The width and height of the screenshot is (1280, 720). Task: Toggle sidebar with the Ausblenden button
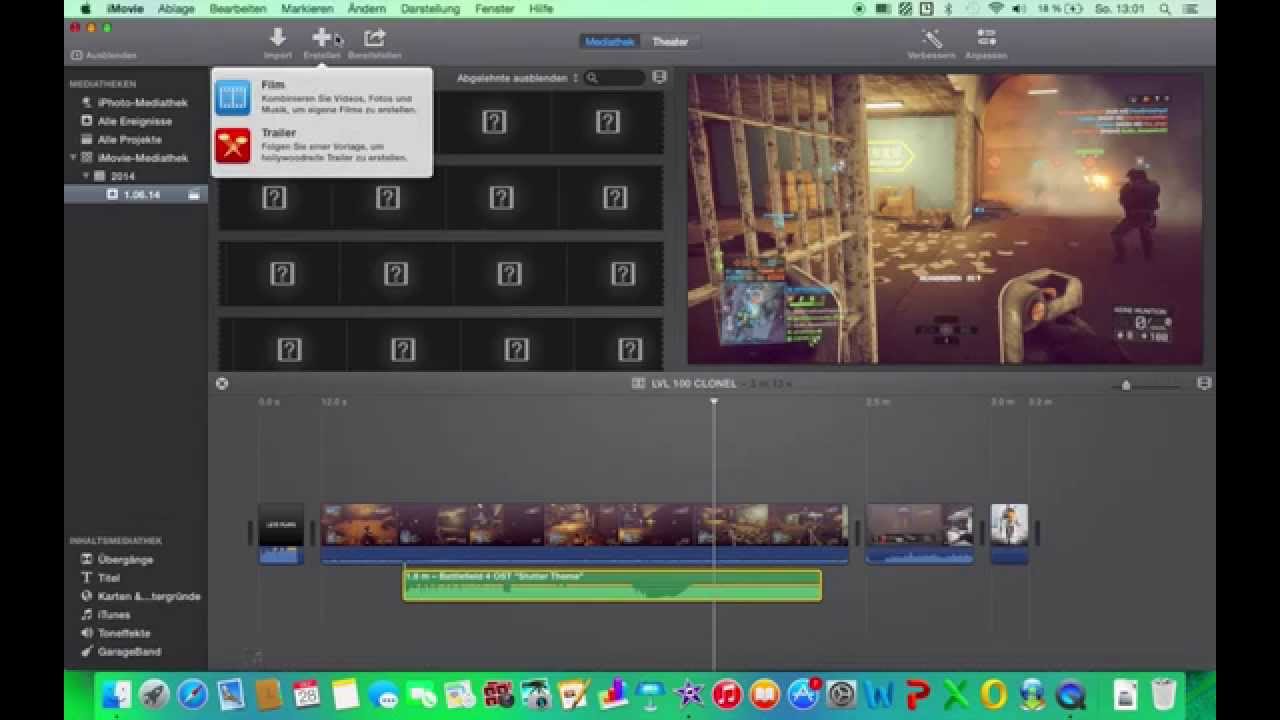pyautogui.click(x=104, y=55)
